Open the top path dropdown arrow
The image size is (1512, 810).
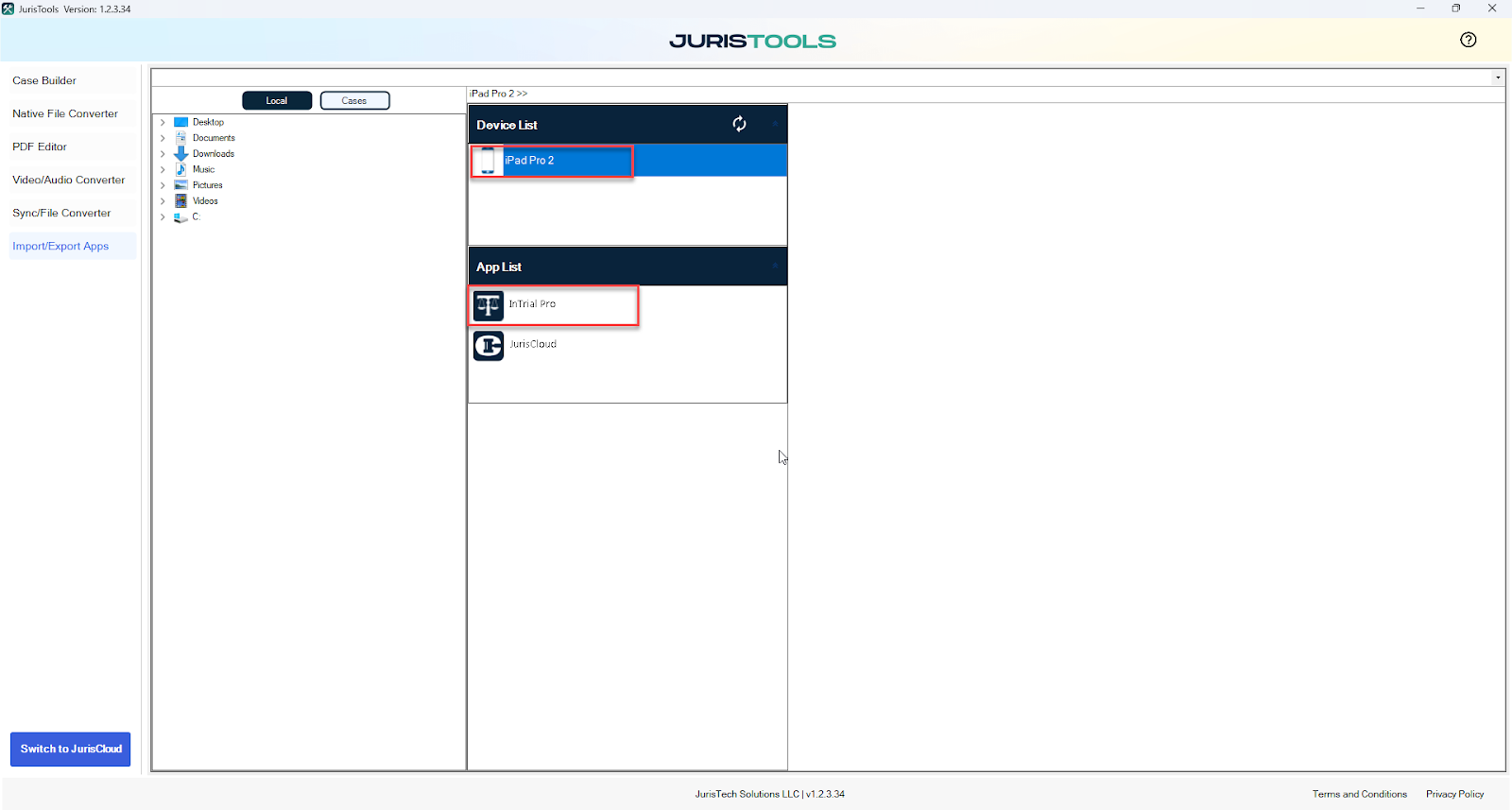1498,78
